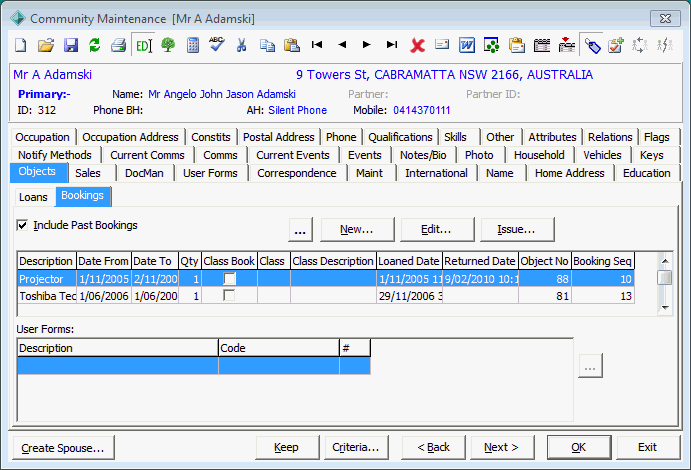
Task: Switch to the Qualifications tab
Action: [x=400, y=137]
